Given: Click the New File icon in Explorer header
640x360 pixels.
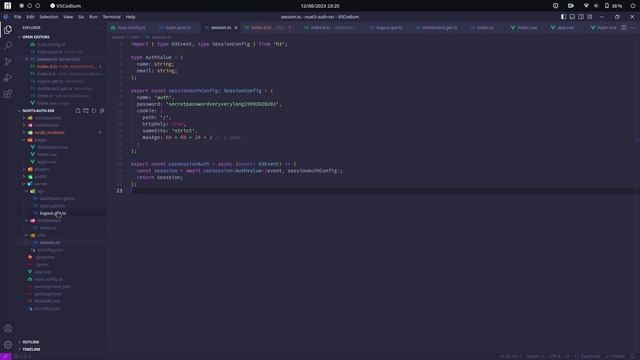Looking at the screenshot, I should pyautogui.click(x=78, y=111).
